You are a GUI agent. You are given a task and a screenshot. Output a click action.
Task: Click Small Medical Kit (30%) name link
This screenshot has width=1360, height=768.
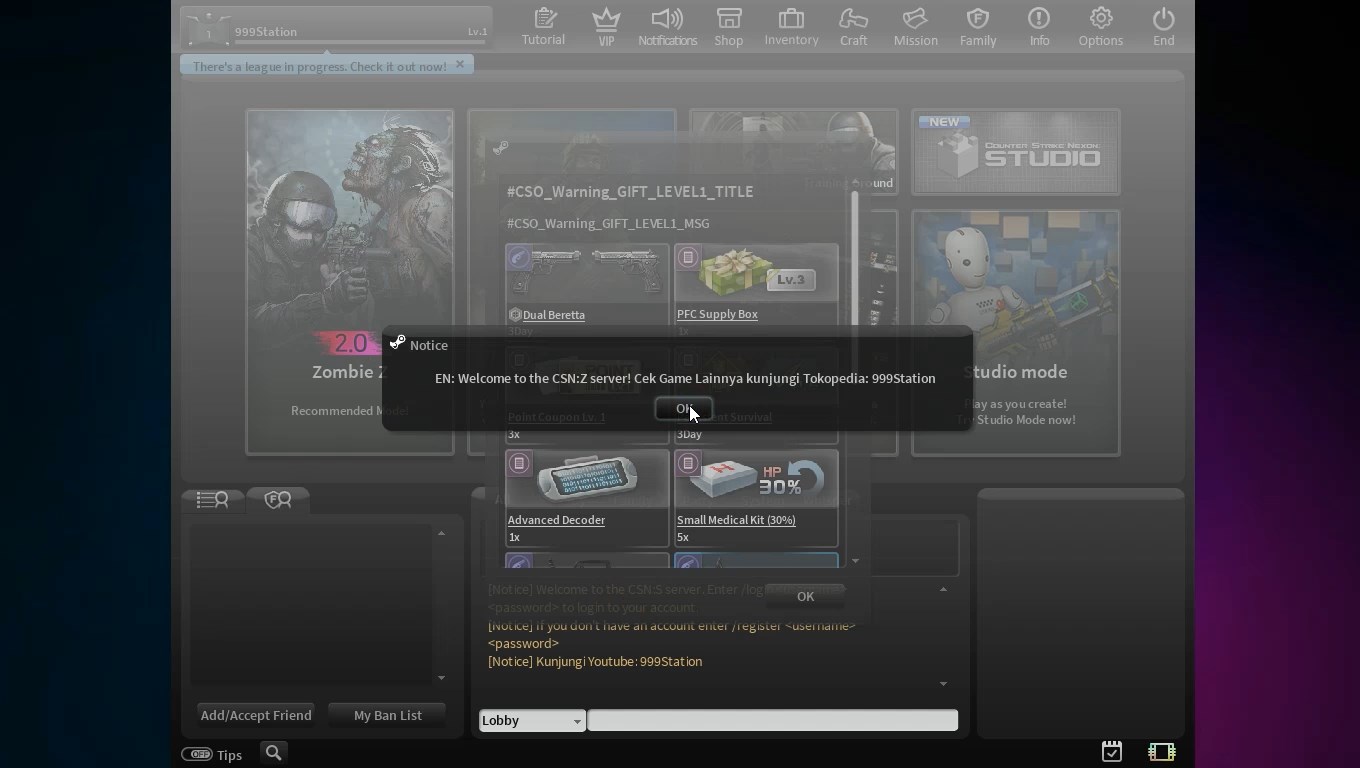tap(736, 520)
